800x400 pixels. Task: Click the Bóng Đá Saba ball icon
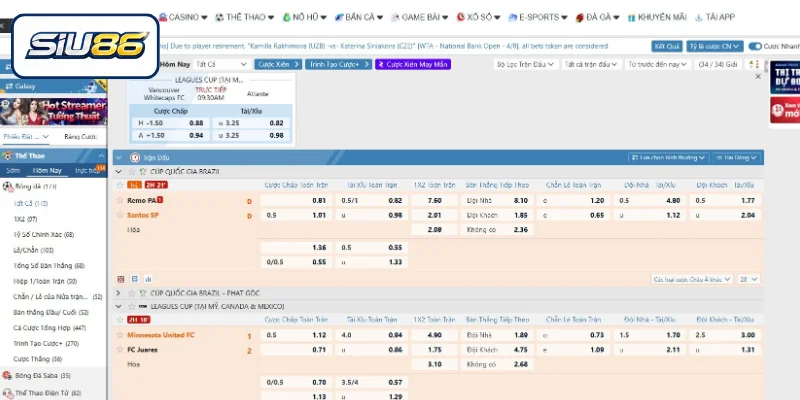pos(7,376)
